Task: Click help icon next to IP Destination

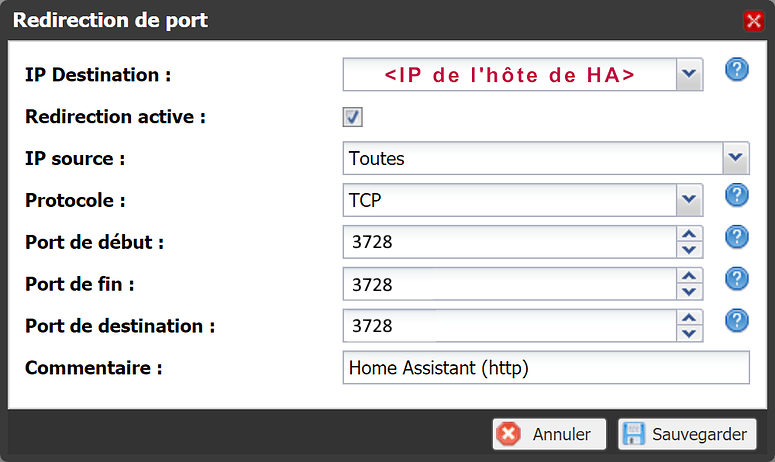Action: click(x=737, y=71)
